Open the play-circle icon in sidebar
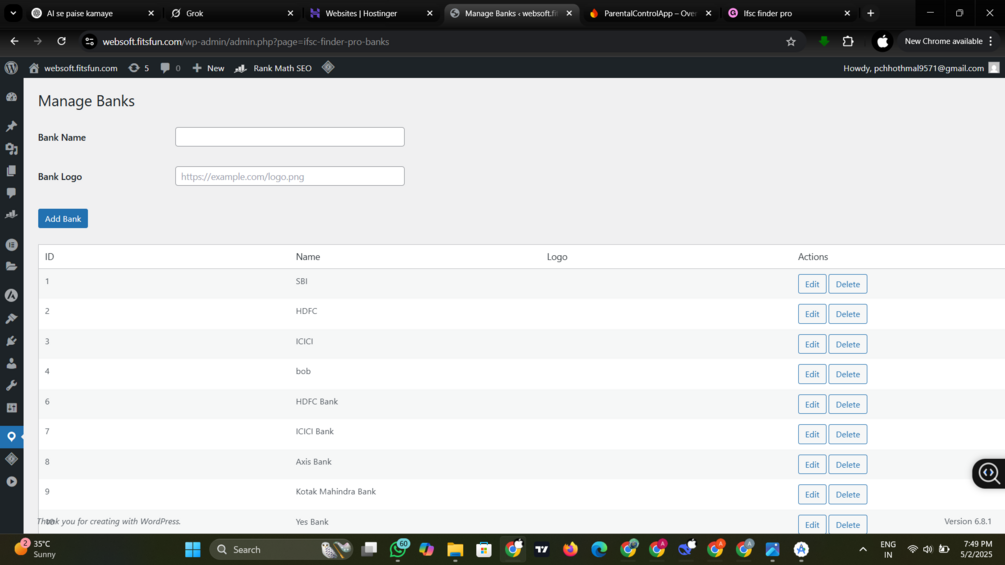1005x565 pixels. 12,481
